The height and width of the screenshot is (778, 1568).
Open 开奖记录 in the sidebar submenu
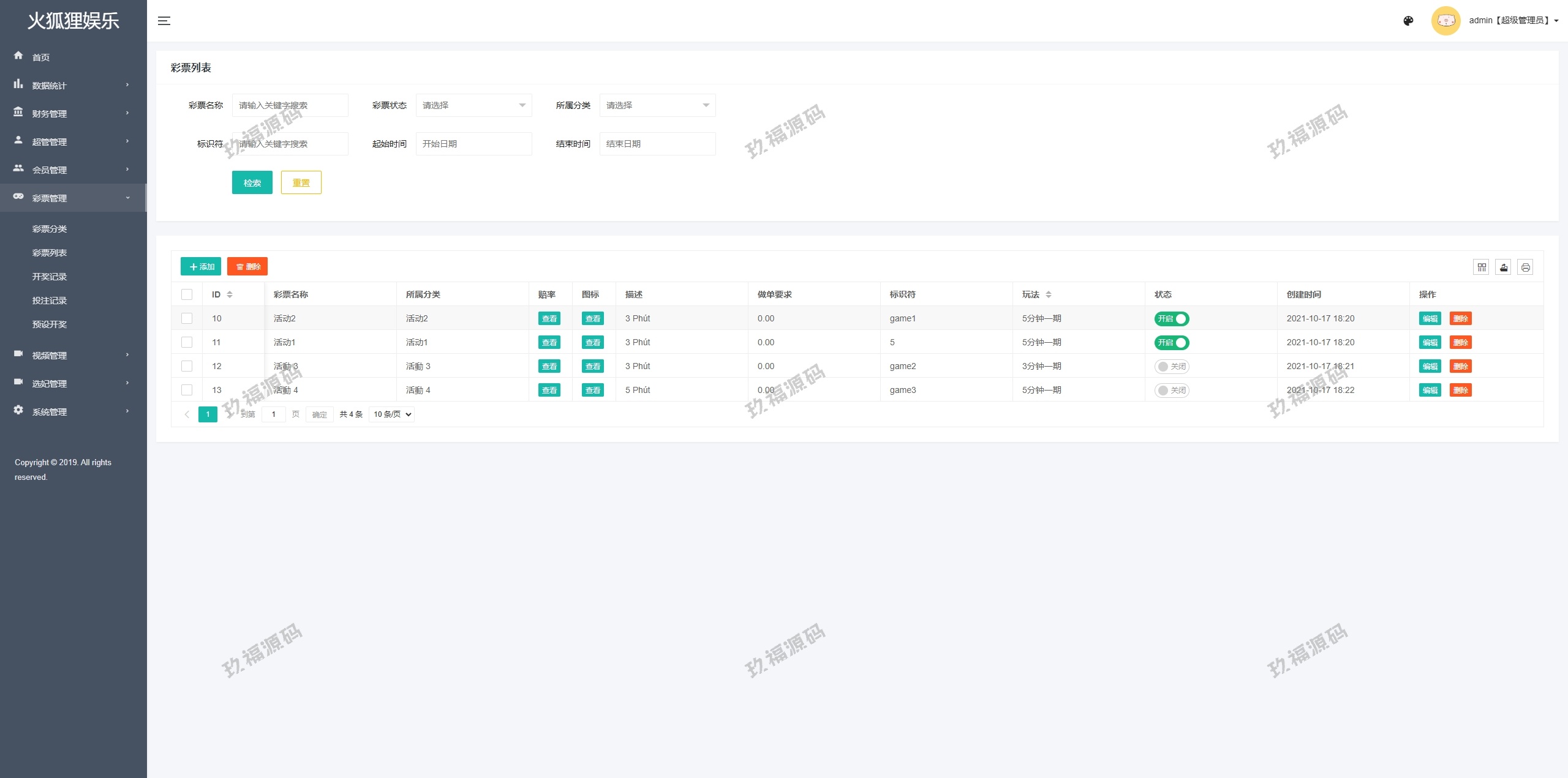[50, 277]
